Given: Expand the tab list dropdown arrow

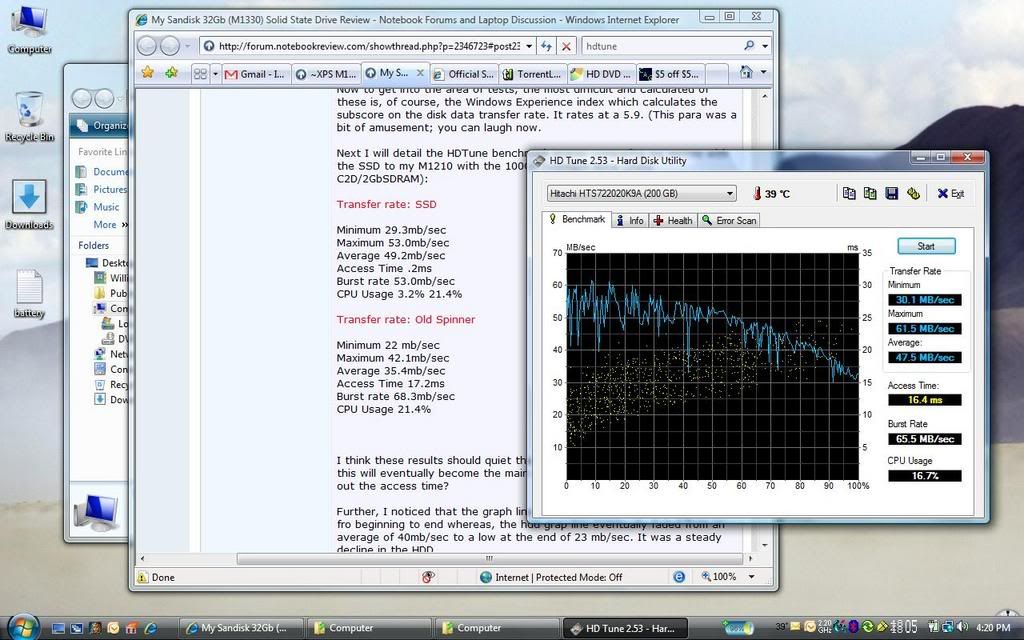Looking at the screenshot, I should [216, 74].
